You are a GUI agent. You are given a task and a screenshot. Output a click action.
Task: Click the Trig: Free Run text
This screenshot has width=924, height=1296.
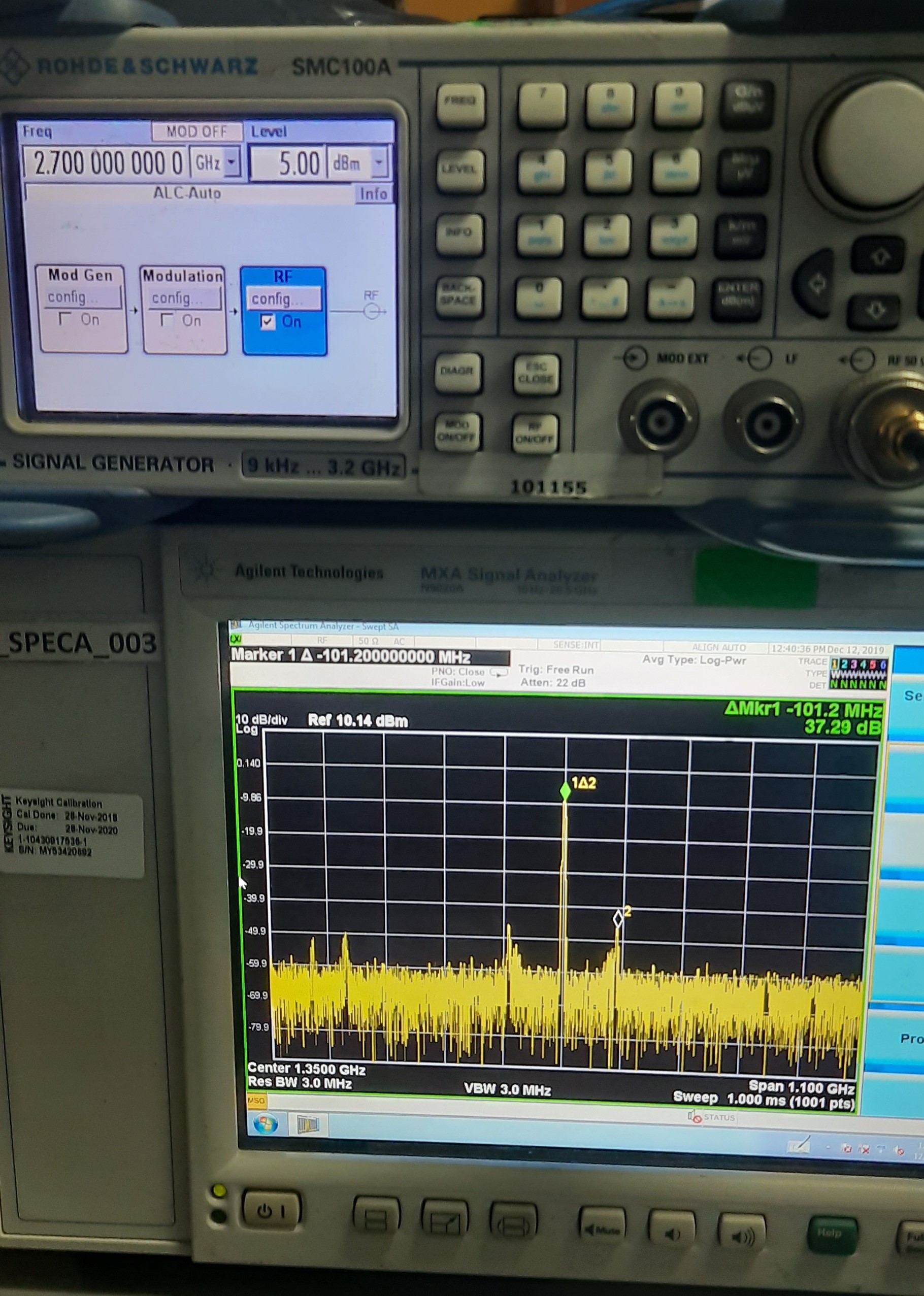[555, 670]
